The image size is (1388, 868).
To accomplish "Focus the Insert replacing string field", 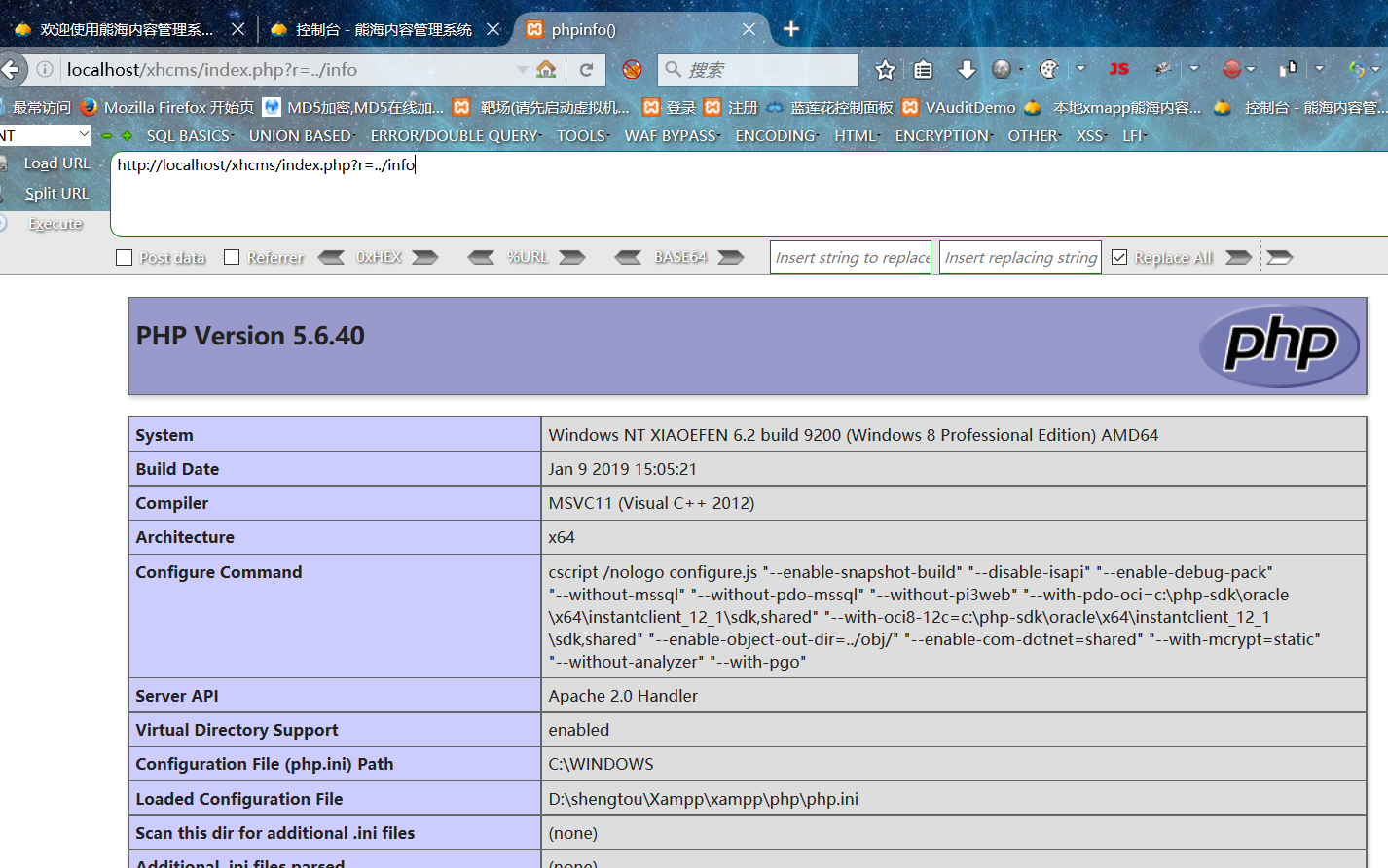I will (1020, 257).
